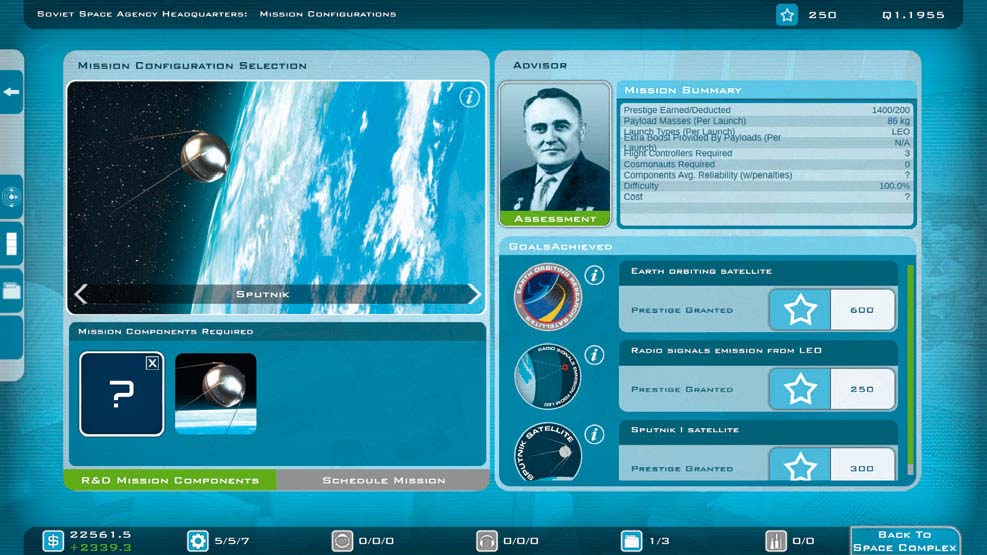
Task: Click the Q1.1955 date display
Action: tap(913, 14)
